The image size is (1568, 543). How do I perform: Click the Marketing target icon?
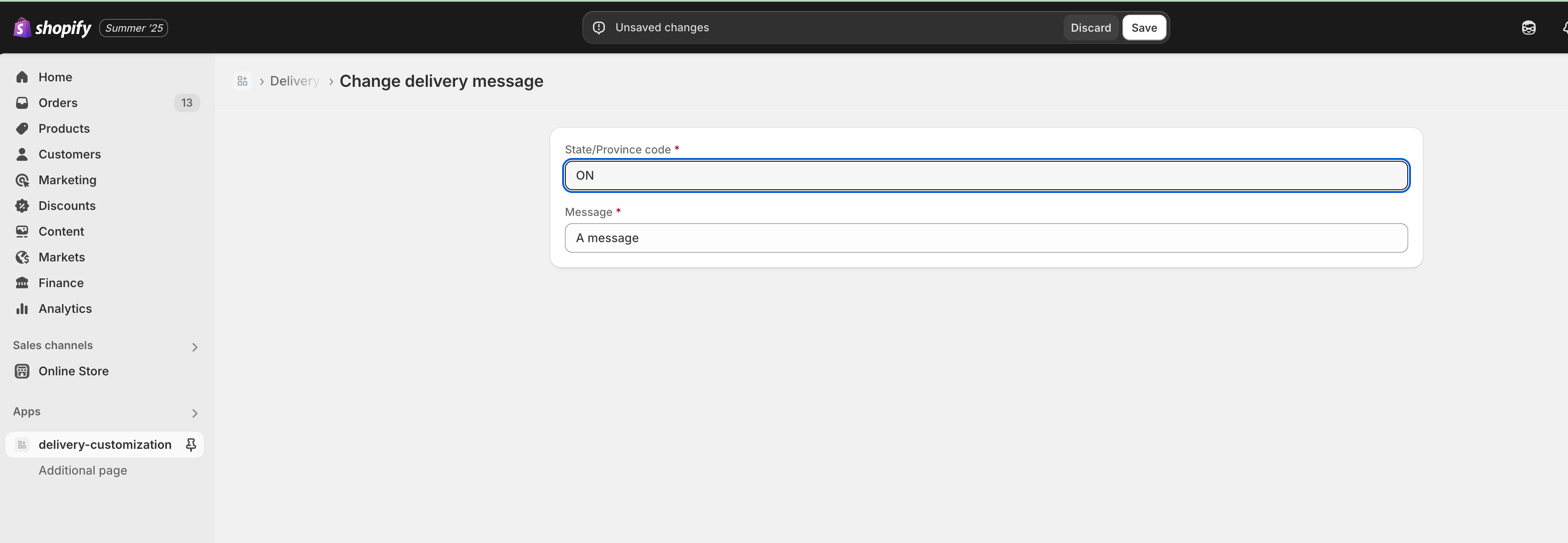point(22,180)
